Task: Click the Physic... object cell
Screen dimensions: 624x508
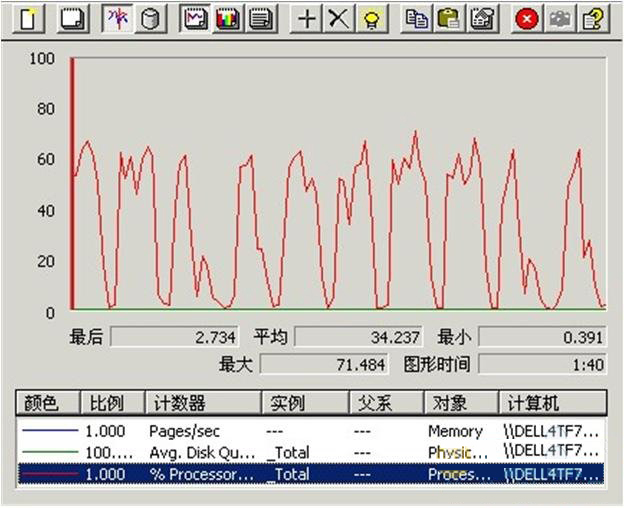Action: coord(458,453)
